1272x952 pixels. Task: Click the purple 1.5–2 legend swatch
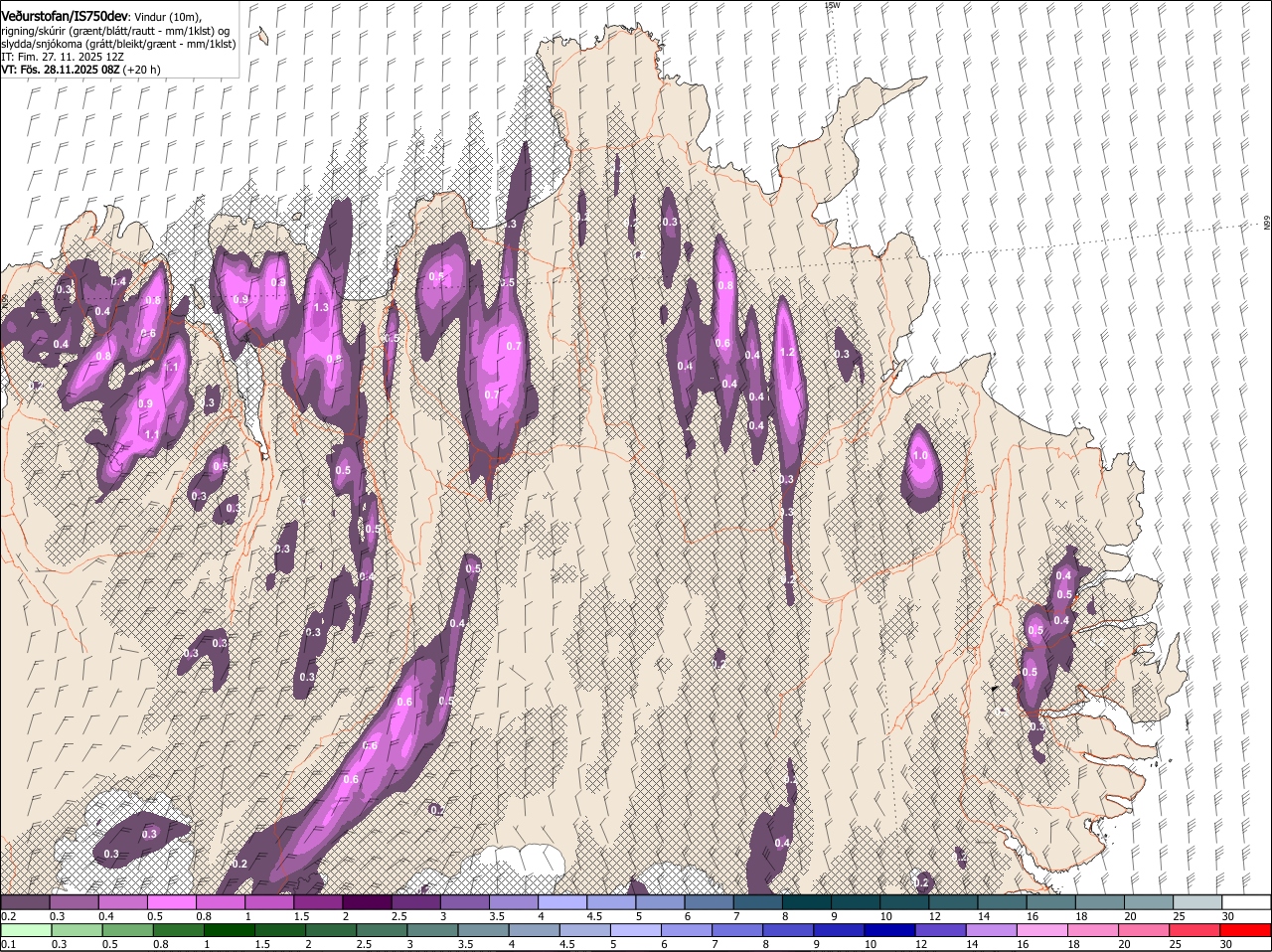pos(319,902)
